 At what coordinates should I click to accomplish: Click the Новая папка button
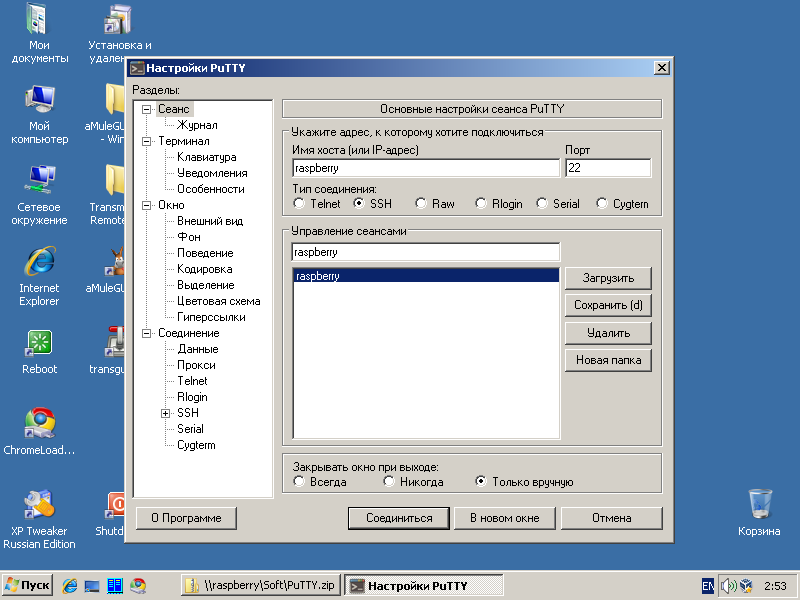coord(608,360)
